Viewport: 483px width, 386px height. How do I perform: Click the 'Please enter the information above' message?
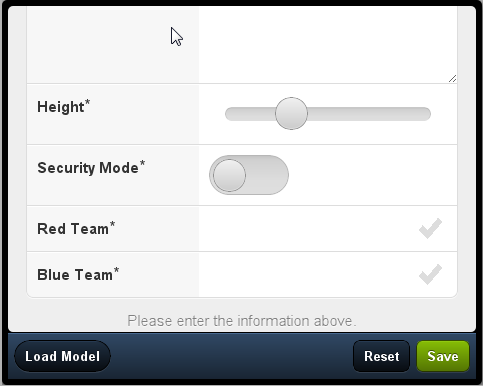click(242, 321)
